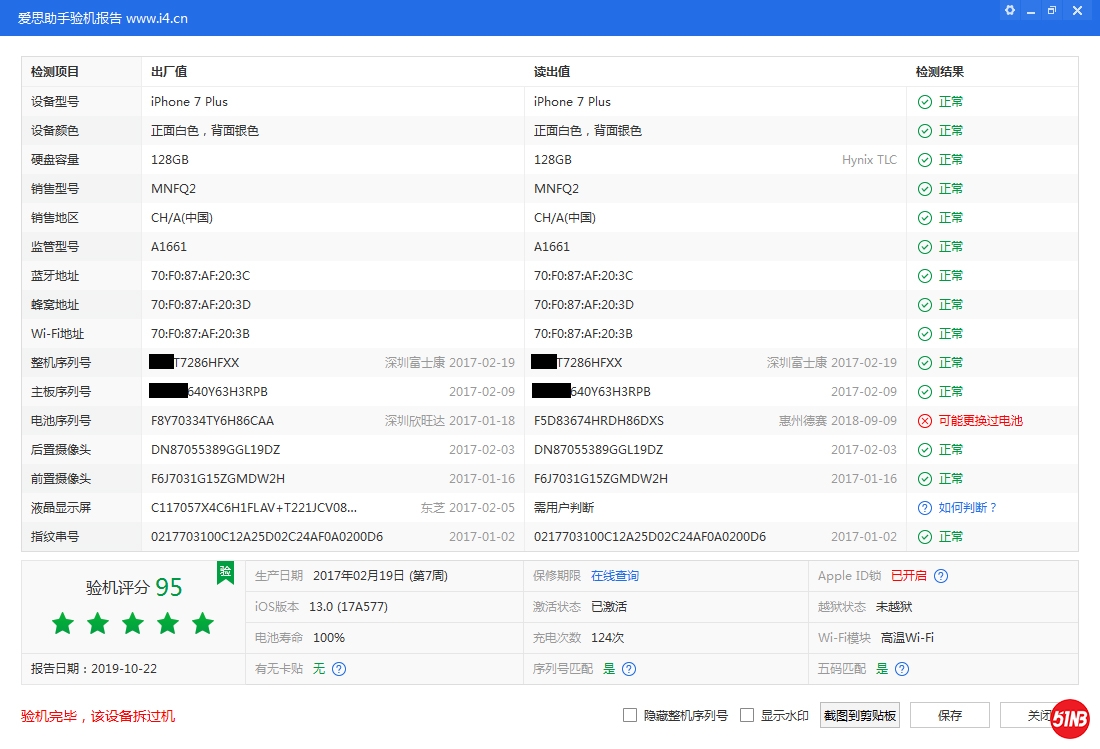The width and height of the screenshot is (1100, 749).
Task: Open 在线查询 warranty link
Action: pos(614,576)
